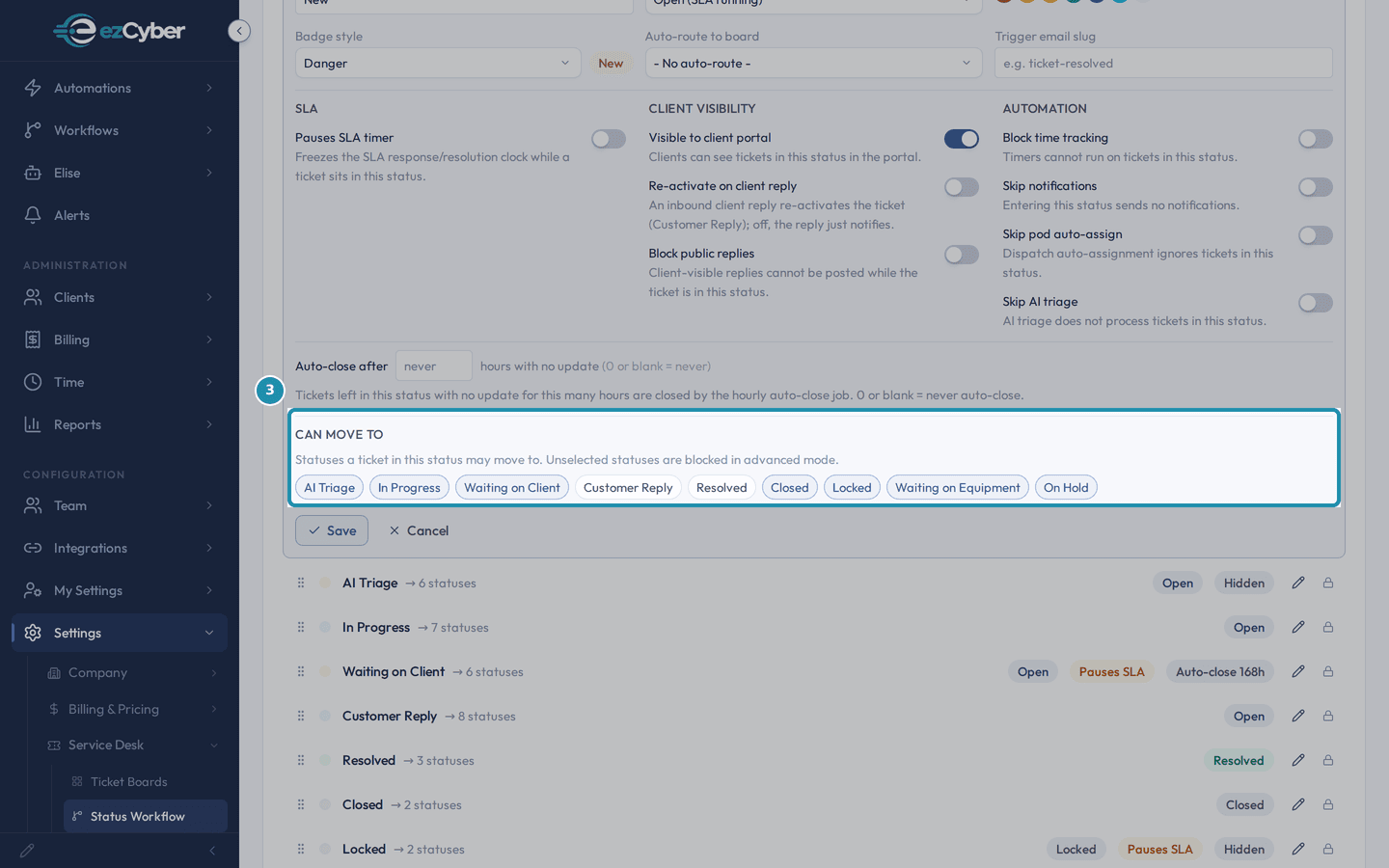Viewport: 1389px width, 868px height.
Task: Click lock icon on In Progress row
Action: coord(1328,627)
